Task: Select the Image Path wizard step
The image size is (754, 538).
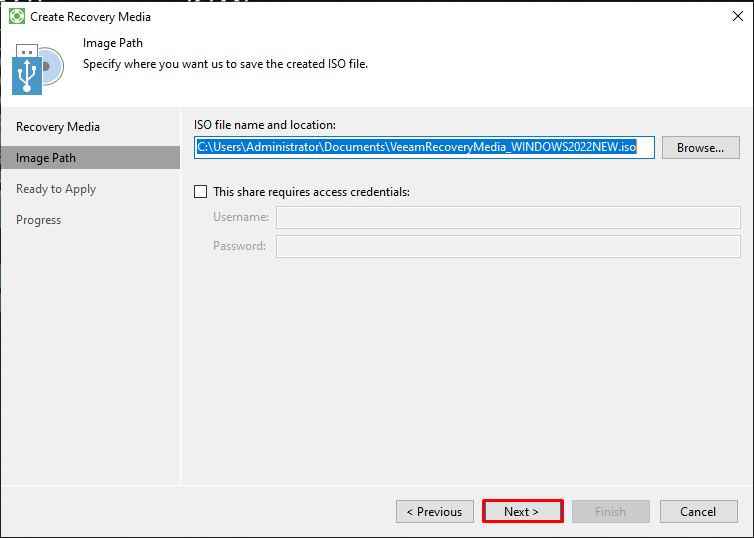Action: coord(90,158)
